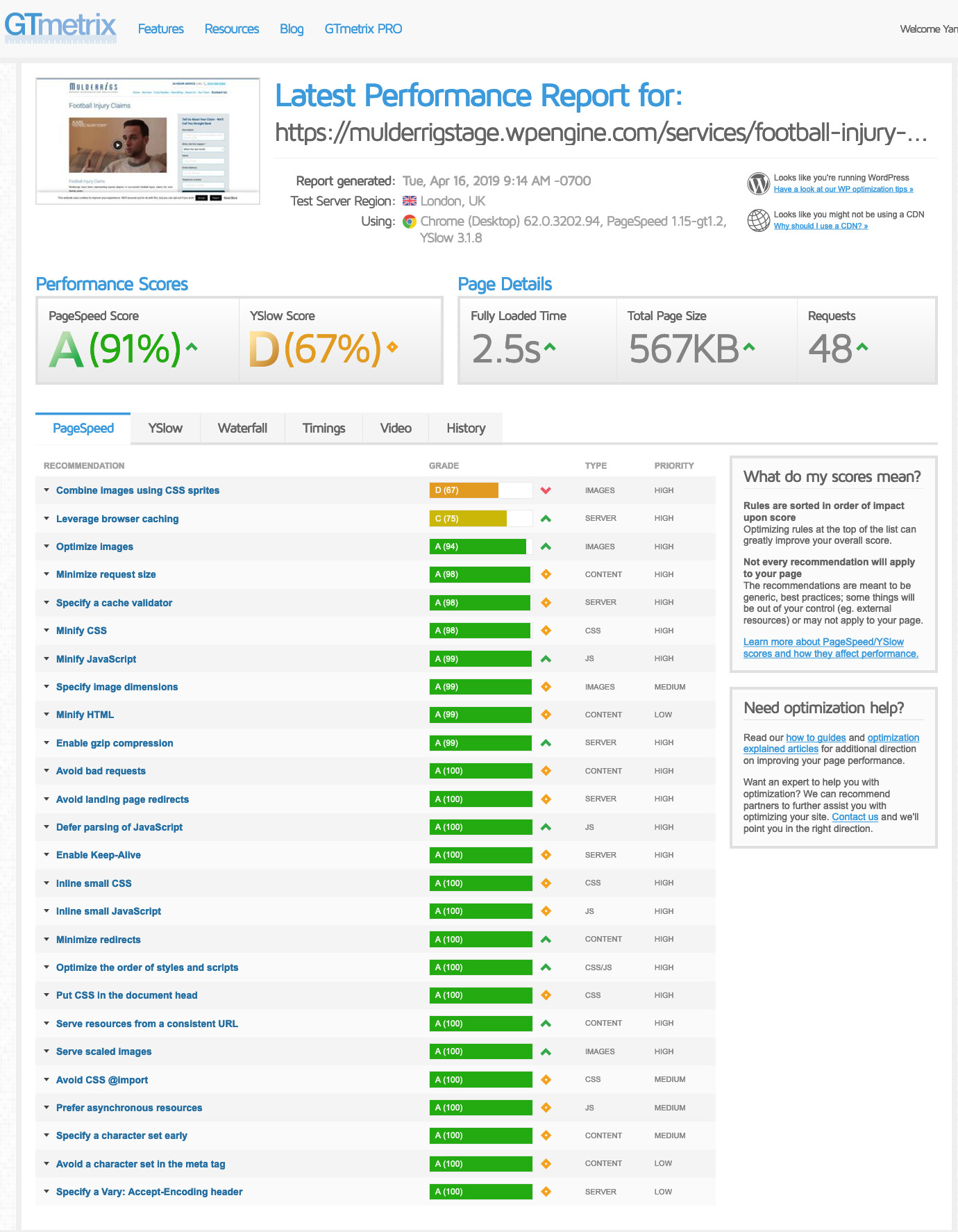958x1232 pixels.
Task: Click green arrow next to Fully Loaded Time
Action: point(550,347)
